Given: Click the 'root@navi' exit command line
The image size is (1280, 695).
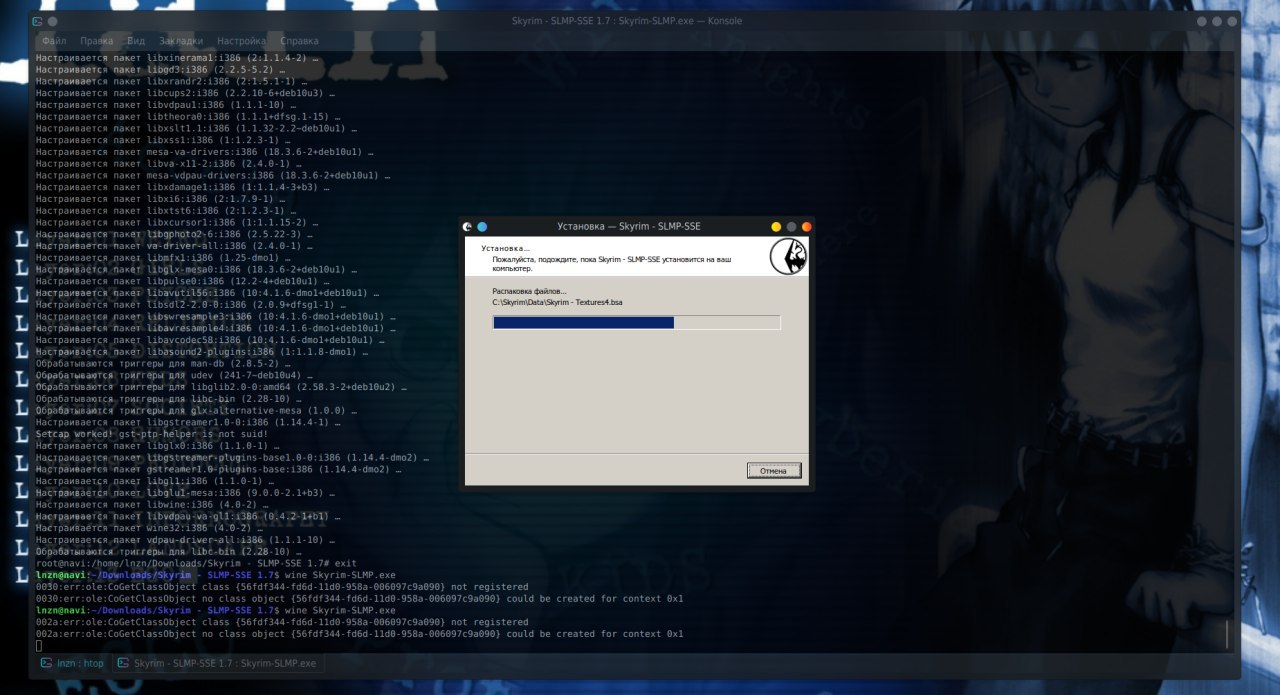Looking at the screenshot, I should [196, 563].
